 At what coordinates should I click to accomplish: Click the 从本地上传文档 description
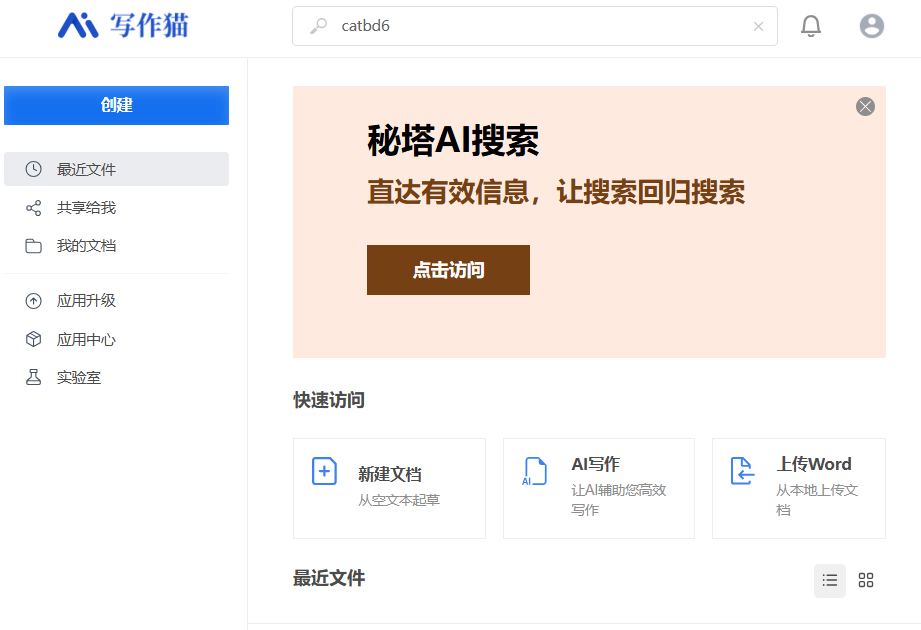[x=817, y=500]
